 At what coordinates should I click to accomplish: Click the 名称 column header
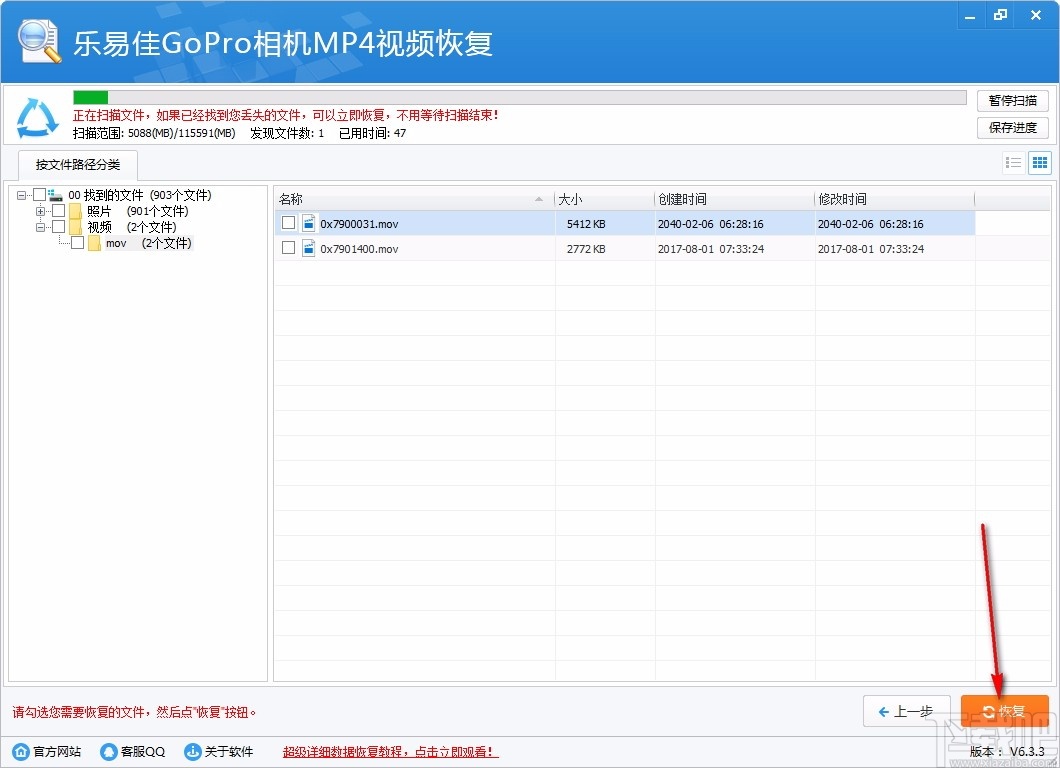pyautogui.click(x=414, y=199)
